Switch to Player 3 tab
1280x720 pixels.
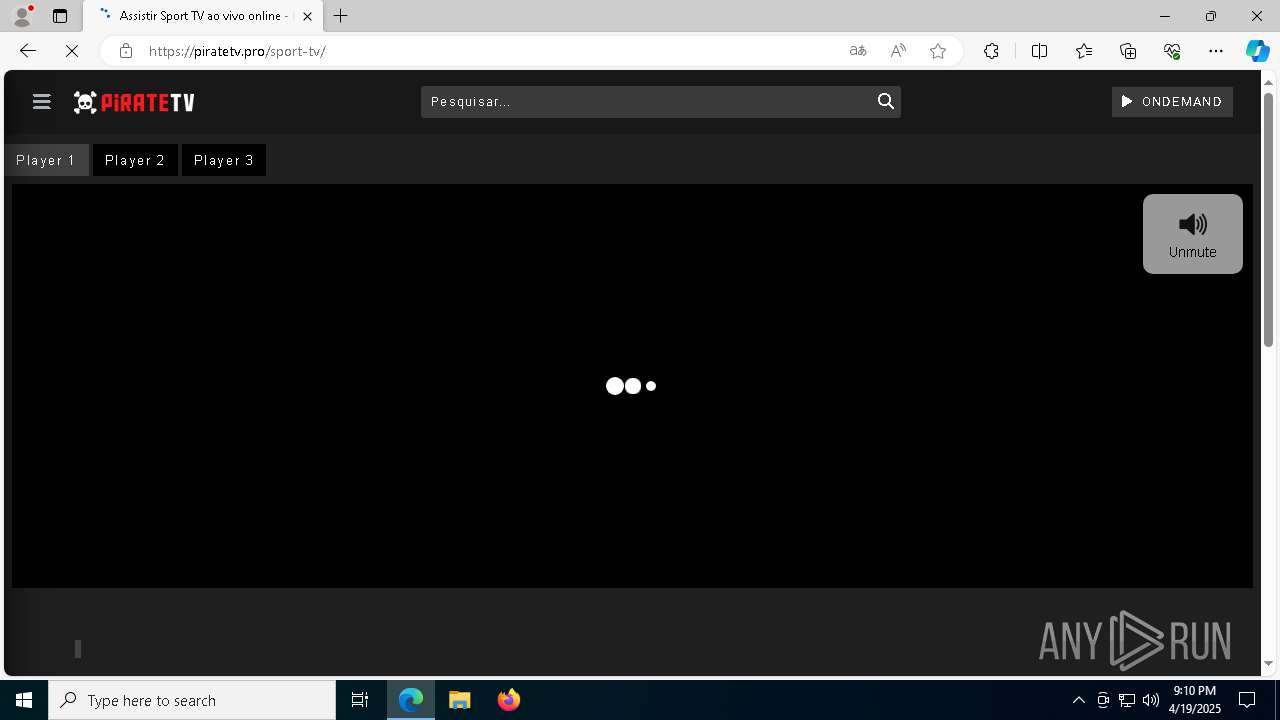tap(224, 160)
